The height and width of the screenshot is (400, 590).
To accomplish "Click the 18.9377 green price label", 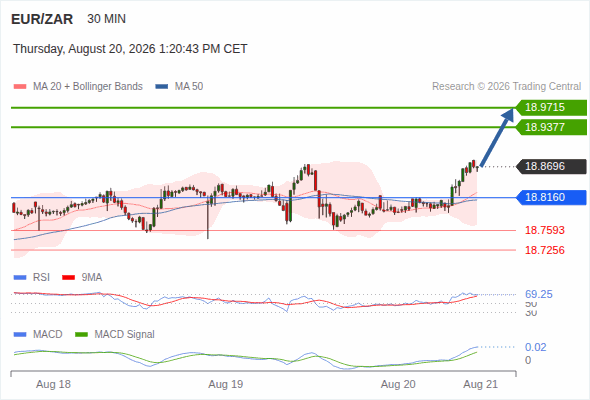I will pos(551,127).
